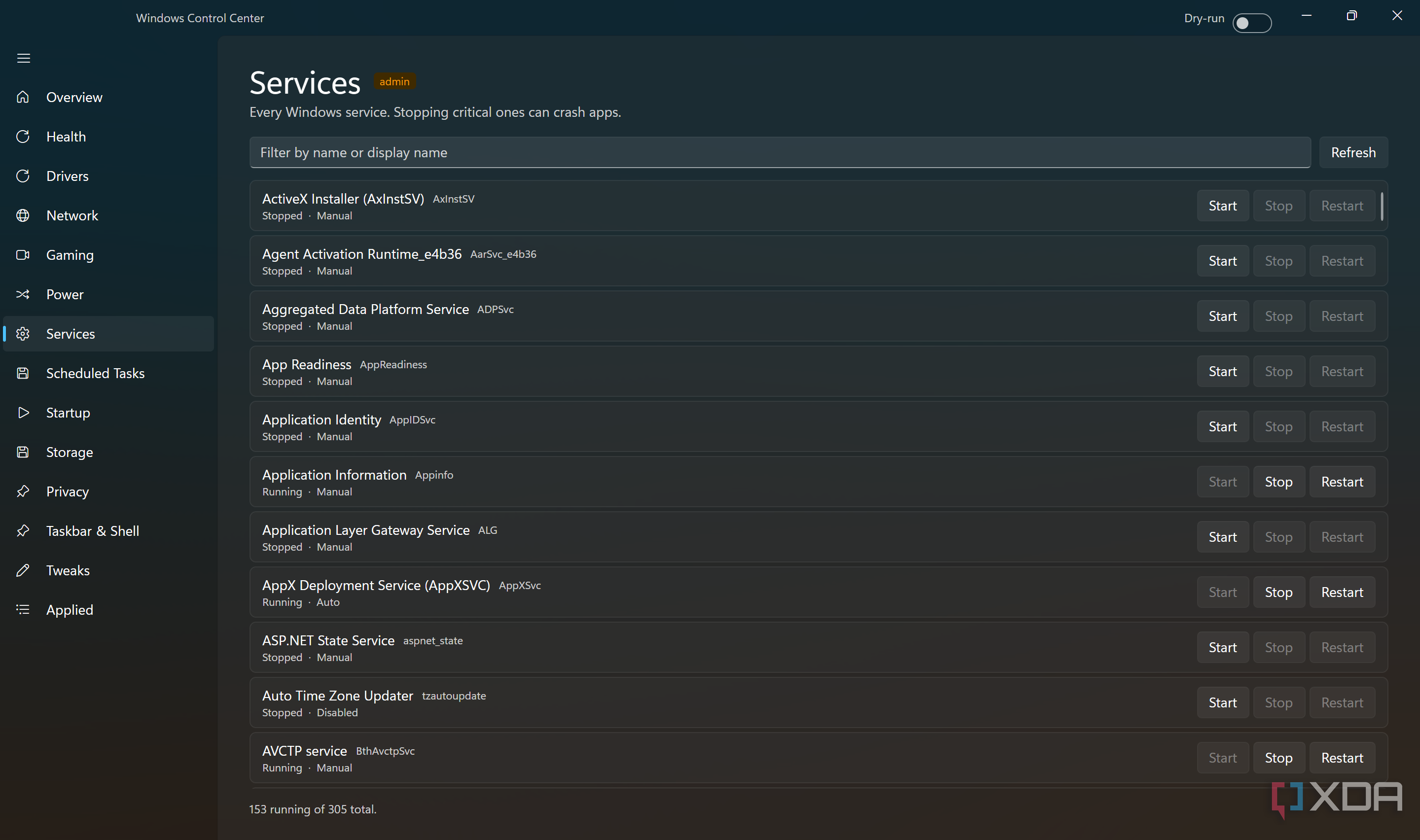This screenshot has width=1420, height=840.
Task: Enable the Dry-run toggle switch
Action: (1252, 23)
